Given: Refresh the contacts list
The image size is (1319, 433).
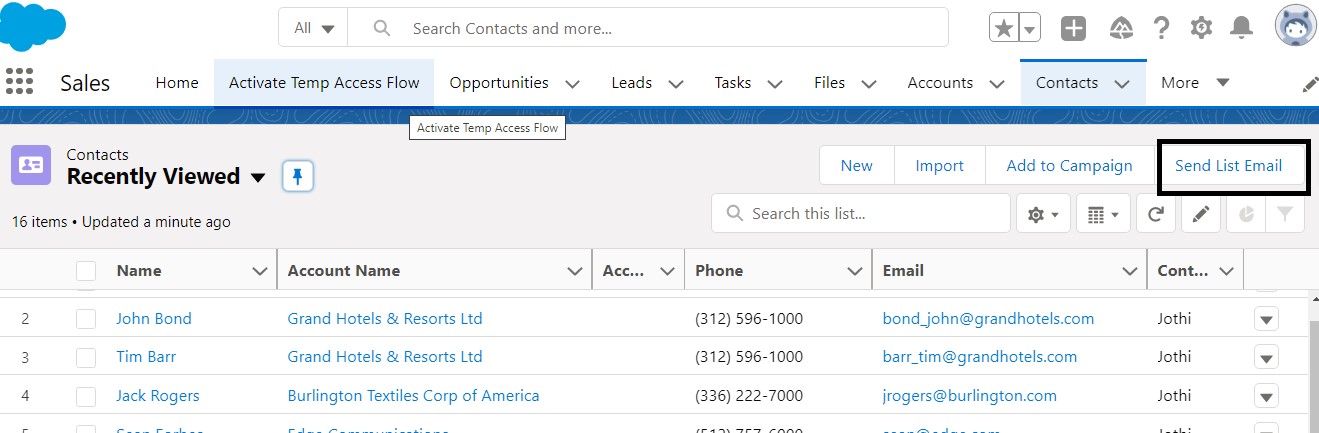Looking at the screenshot, I should 1155,214.
